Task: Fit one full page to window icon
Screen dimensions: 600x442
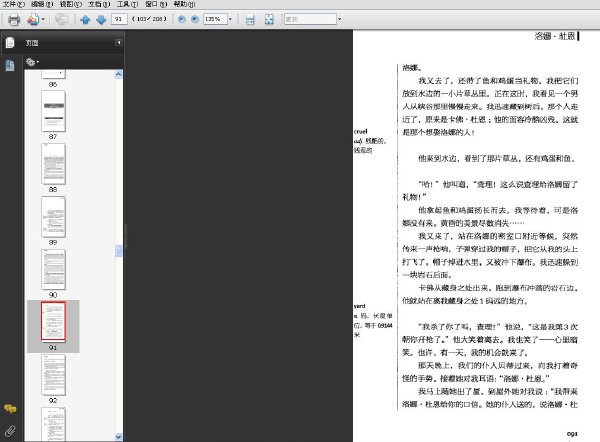Action: point(269,19)
